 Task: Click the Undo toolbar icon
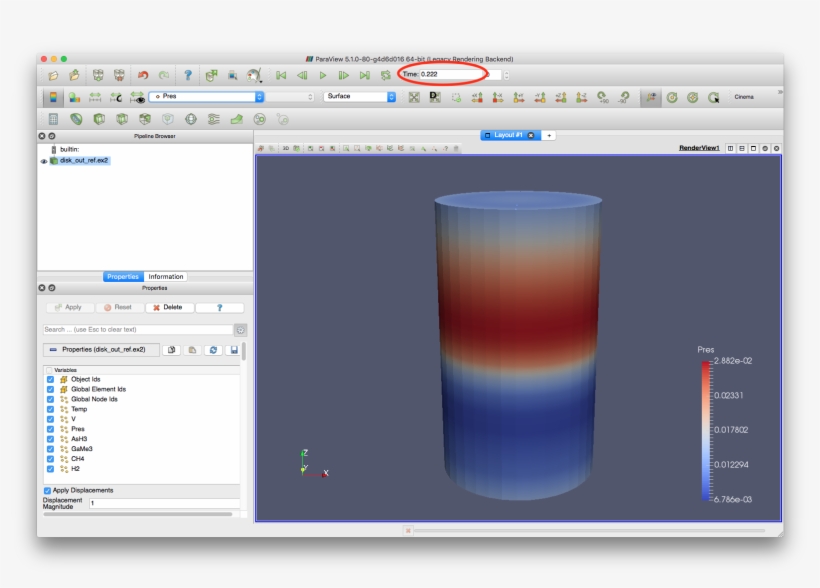(143, 75)
